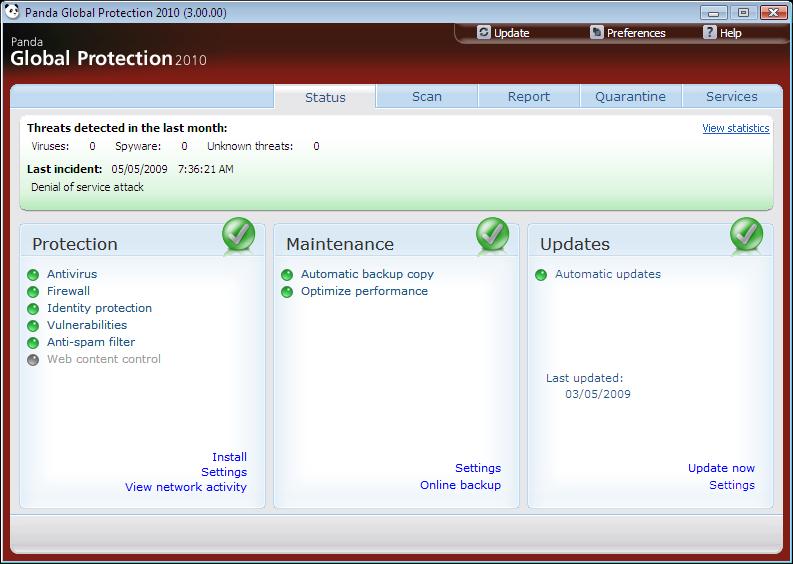The image size is (793, 564).
Task: Click the Update icon in top toolbar
Action: click(484, 33)
